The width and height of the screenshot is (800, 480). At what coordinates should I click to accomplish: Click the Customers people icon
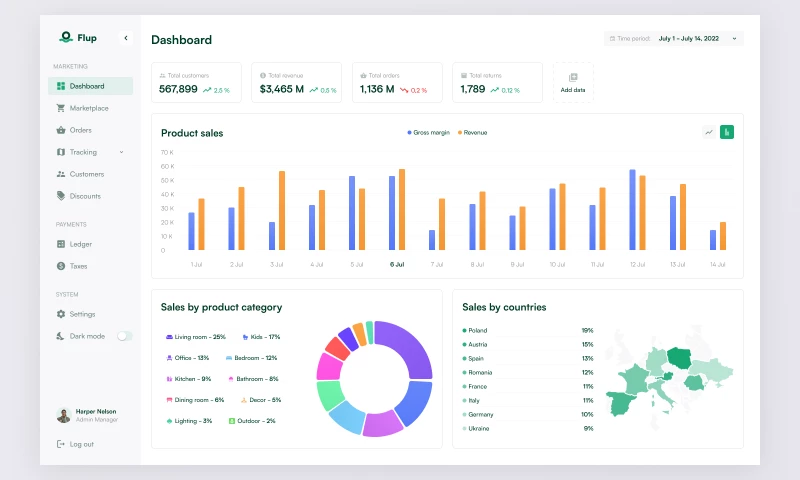click(61, 174)
